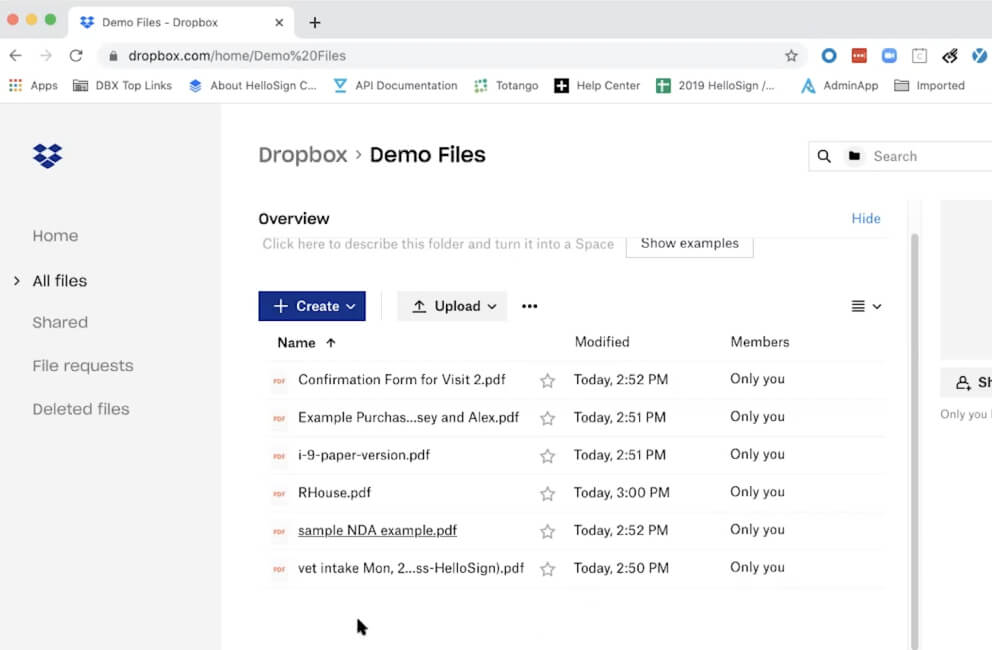The image size is (992, 650).
Task: Star the Example Purchas...sey and Alex.pdf file
Action: tap(547, 418)
